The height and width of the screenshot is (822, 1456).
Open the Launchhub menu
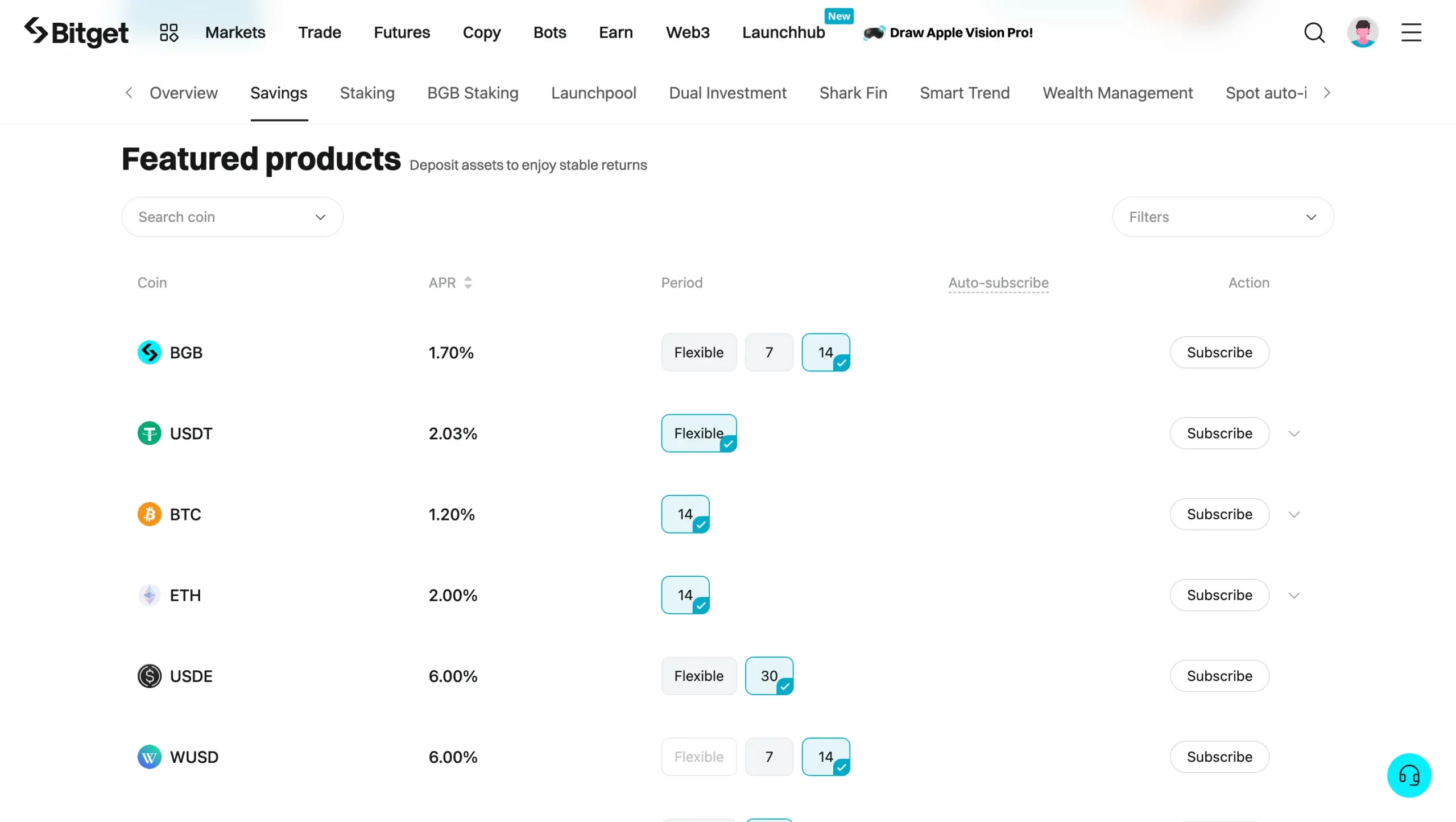point(783,32)
